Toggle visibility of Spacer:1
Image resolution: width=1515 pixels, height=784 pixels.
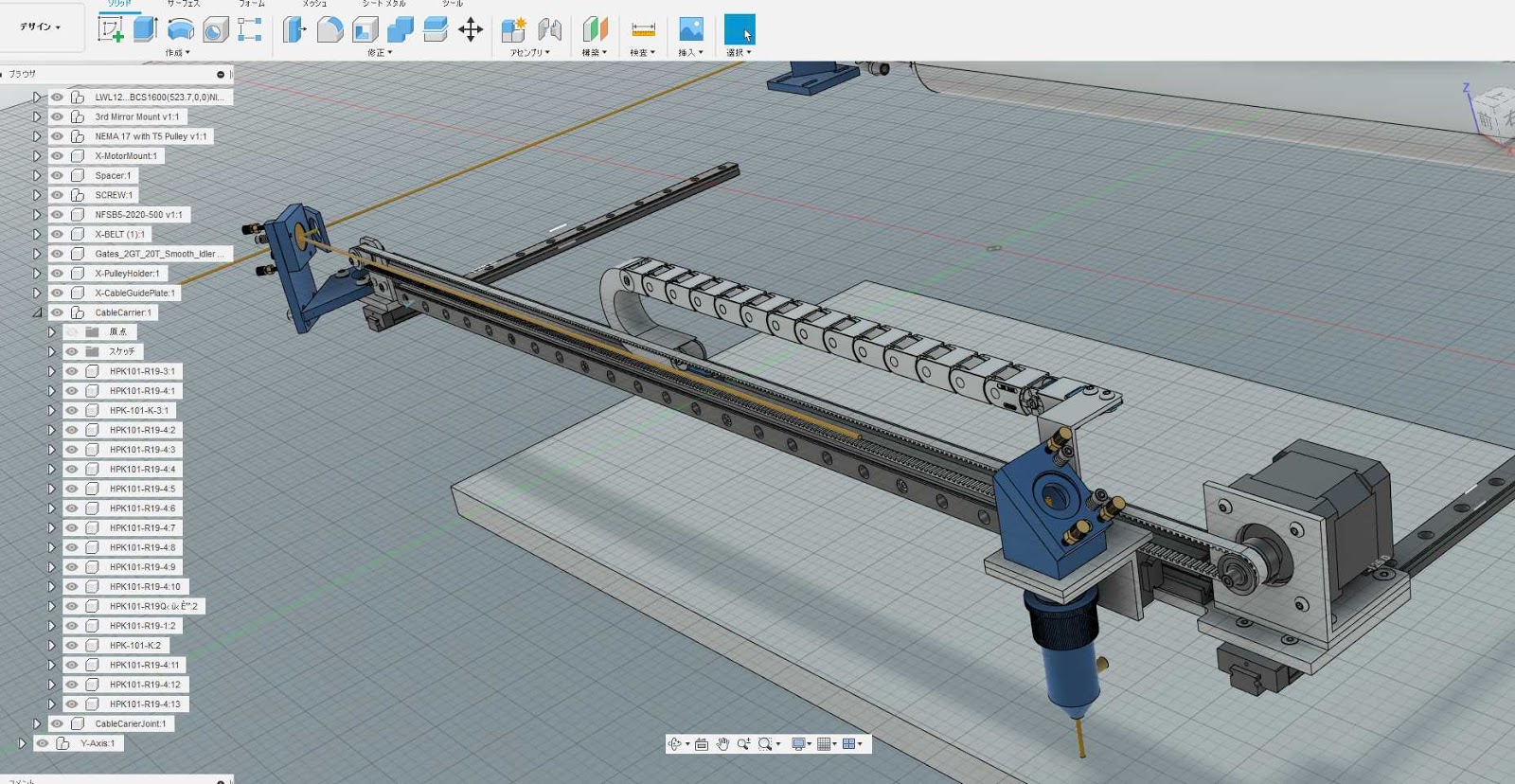[57, 175]
